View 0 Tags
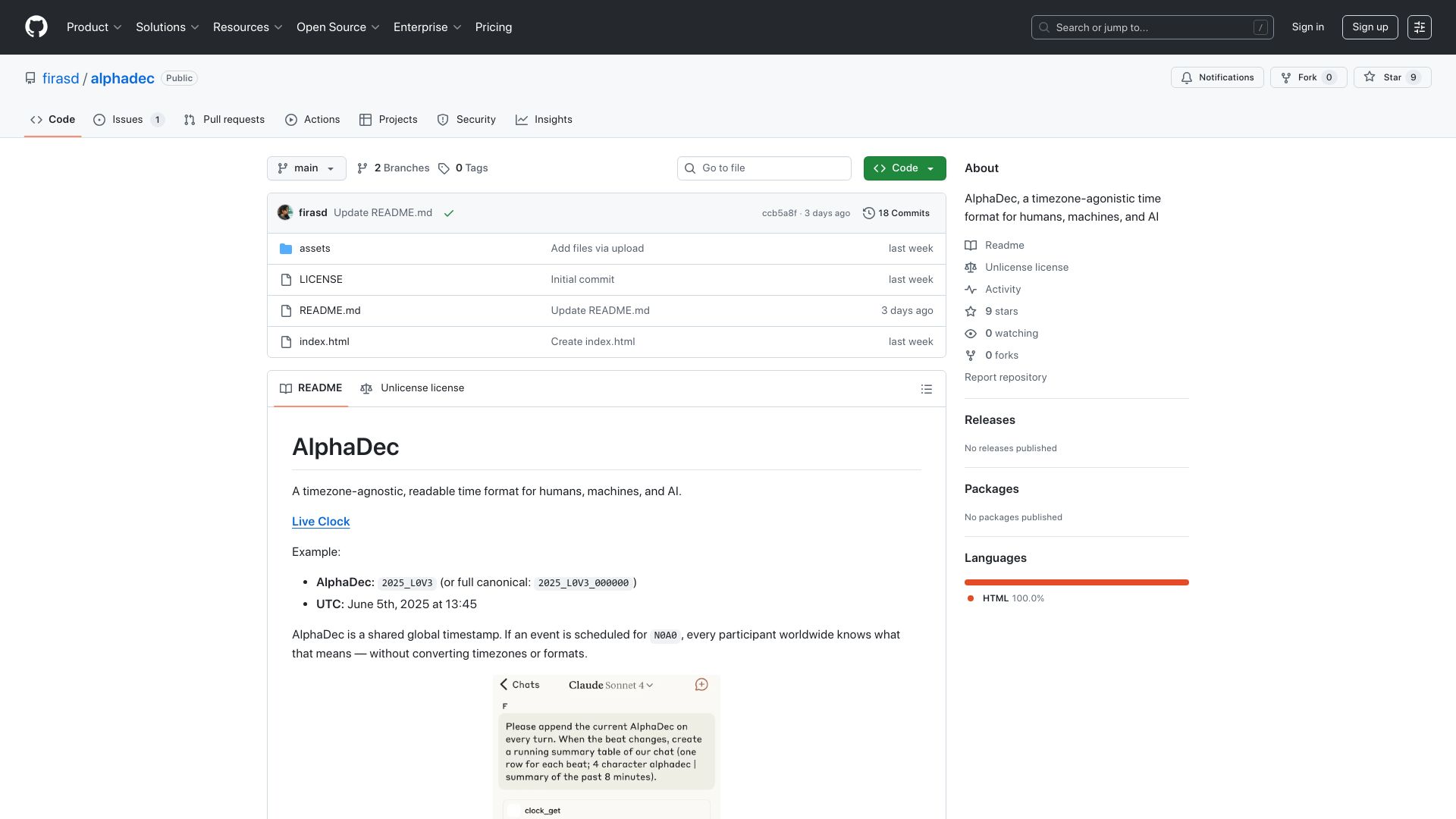 [463, 168]
